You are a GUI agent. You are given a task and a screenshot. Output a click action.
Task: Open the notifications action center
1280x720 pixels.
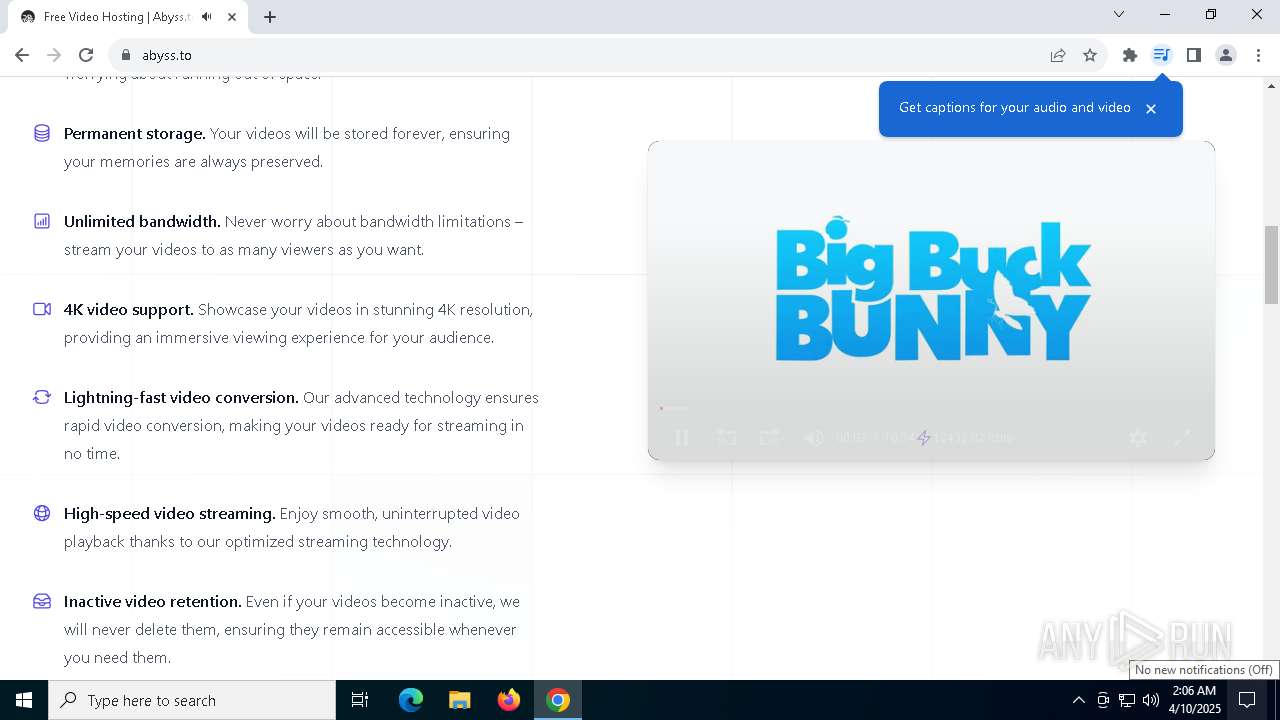pos(1248,700)
